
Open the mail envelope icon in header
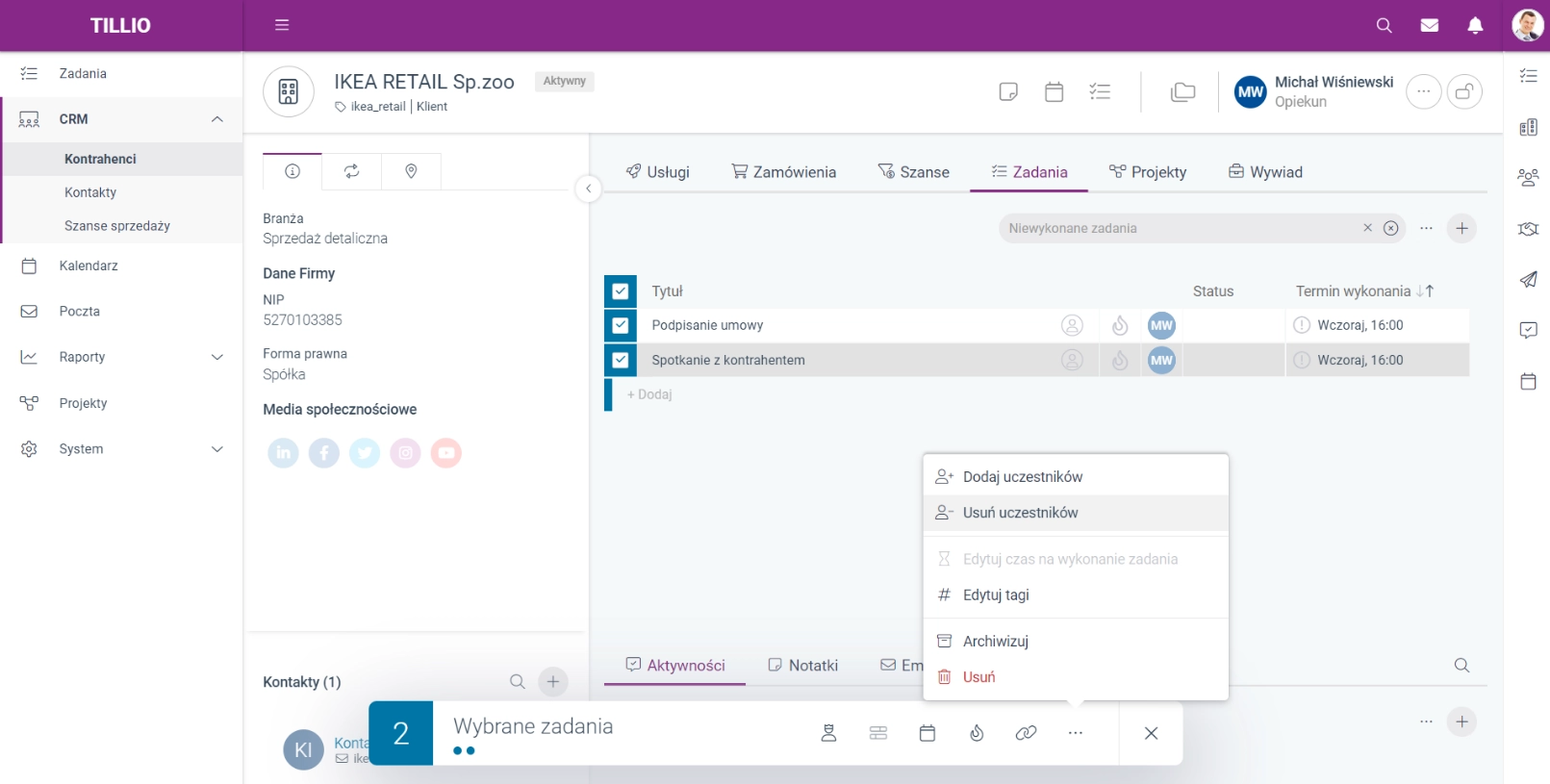click(1430, 25)
